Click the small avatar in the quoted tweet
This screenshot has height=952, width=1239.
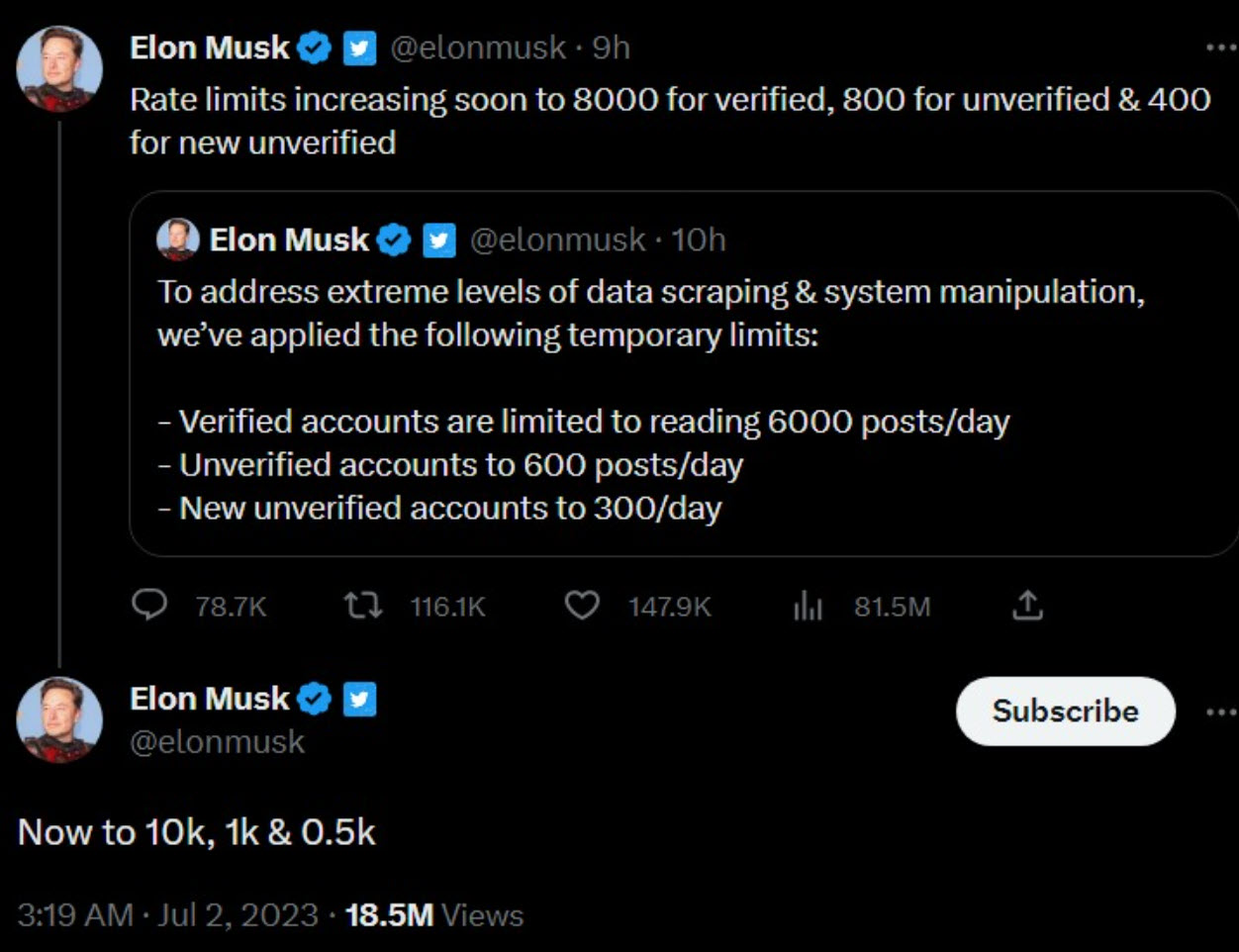click(x=178, y=239)
